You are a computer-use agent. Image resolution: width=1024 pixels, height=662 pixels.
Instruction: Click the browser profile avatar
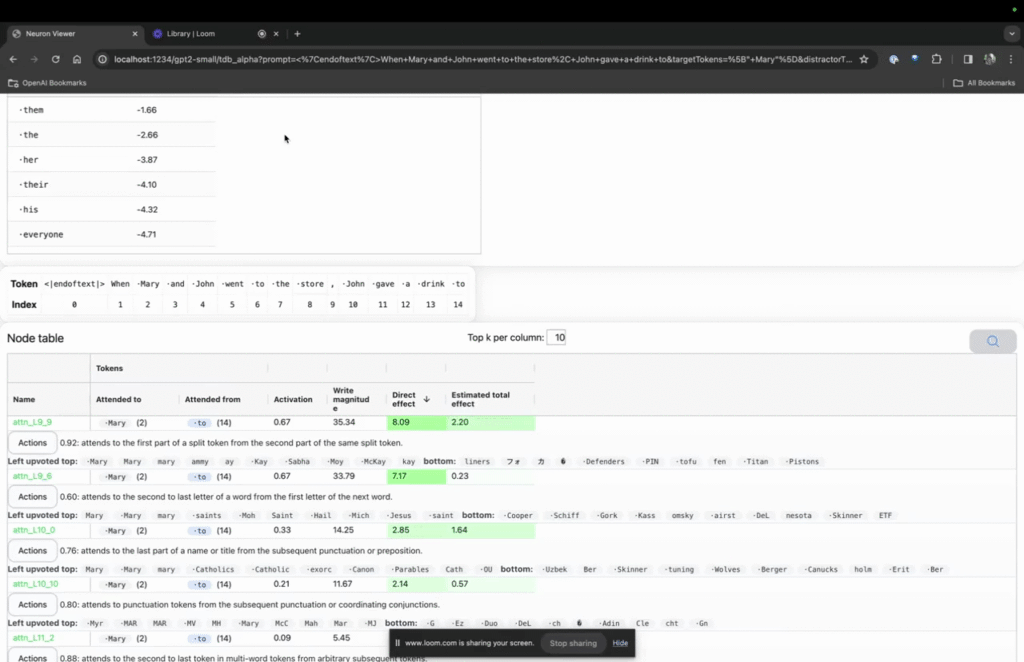(989, 59)
